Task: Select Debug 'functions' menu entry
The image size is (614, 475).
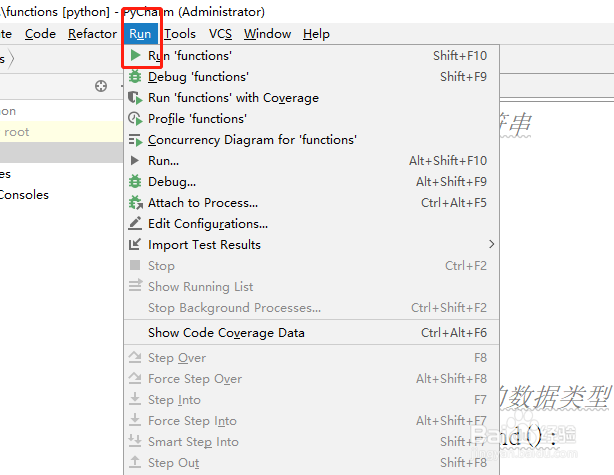Action: [311, 77]
